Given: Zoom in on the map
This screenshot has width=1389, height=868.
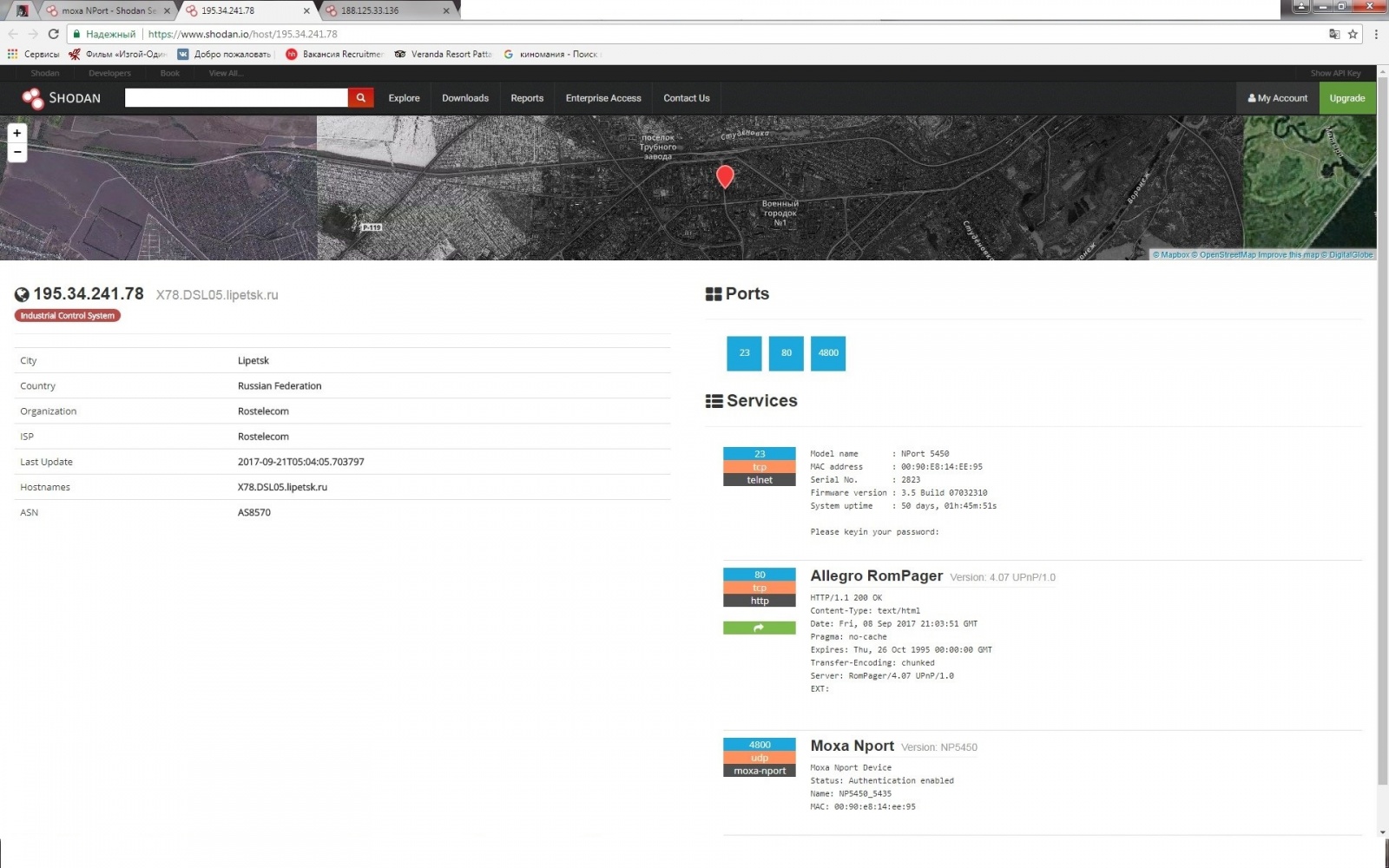Looking at the screenshot, I should point(16,133).
